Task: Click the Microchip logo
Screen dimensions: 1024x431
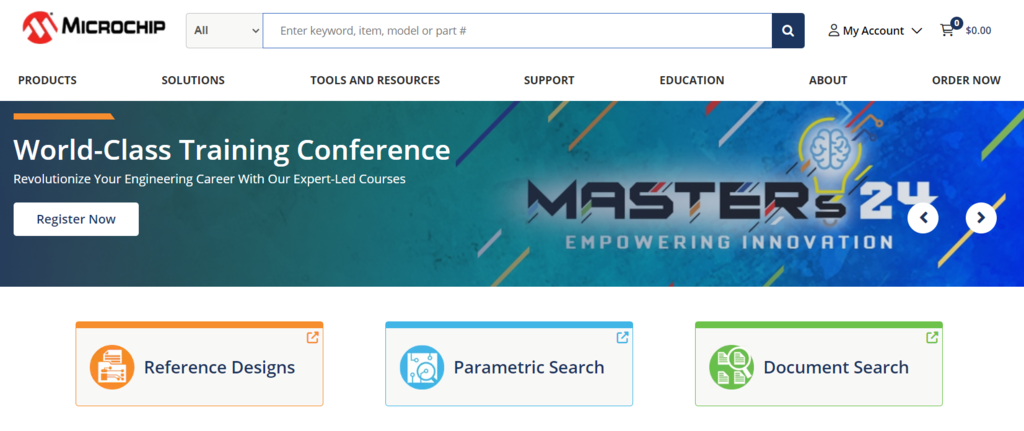Action: (93, 27)
